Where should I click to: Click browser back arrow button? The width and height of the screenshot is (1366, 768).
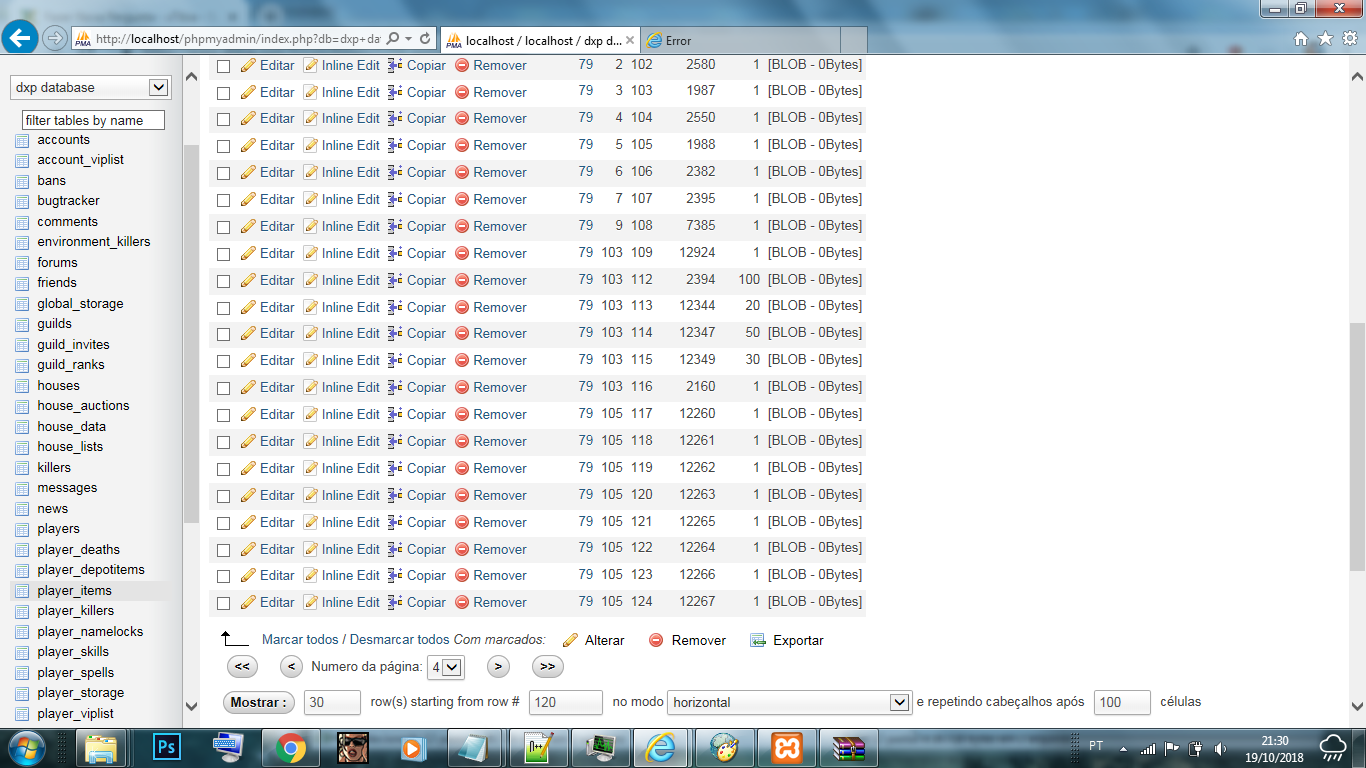click(x=20, y=38)
